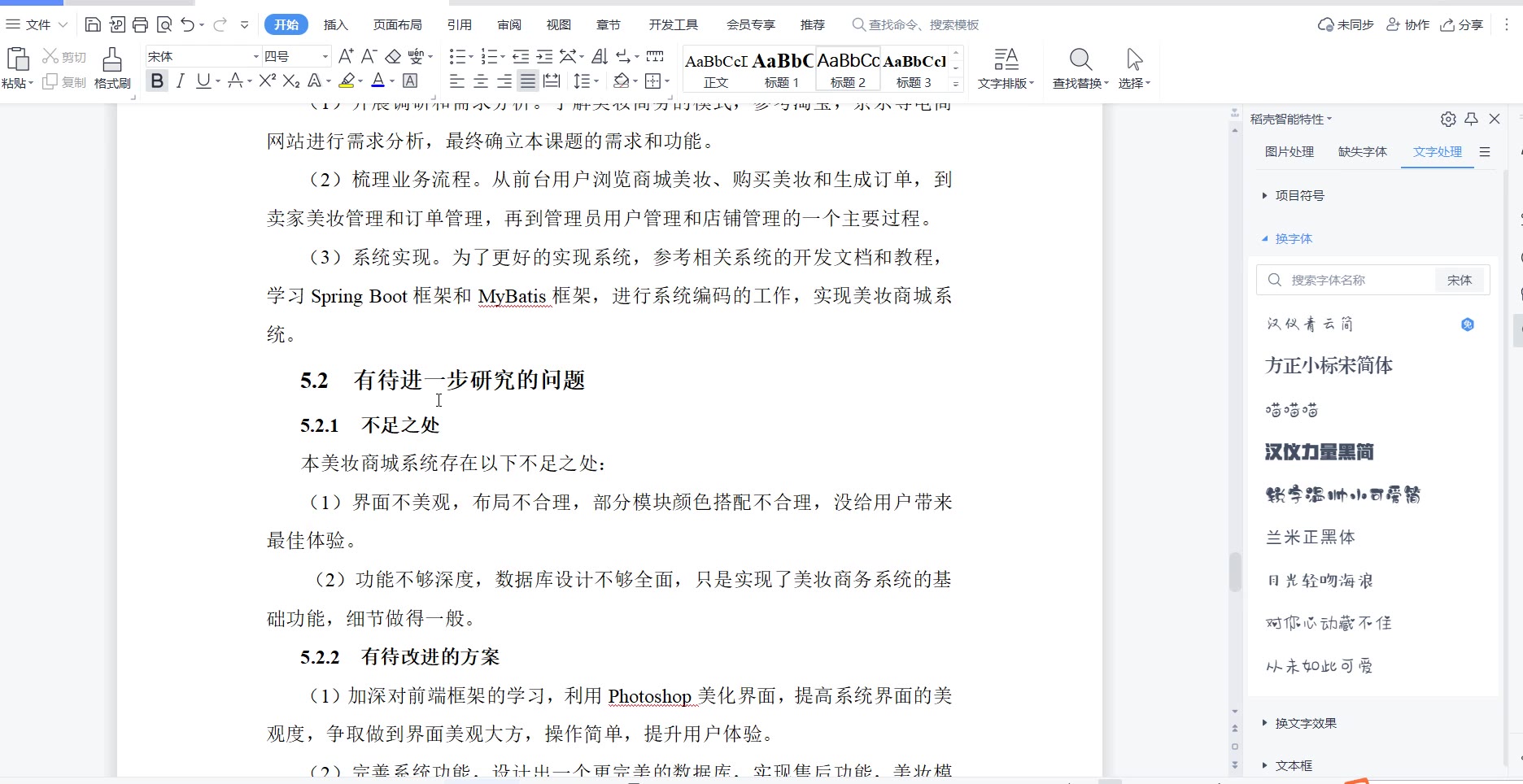The width and height of the screenshot is (1523, 784).
Task: Open the font name dropdown
Action: tap(255, 56)
